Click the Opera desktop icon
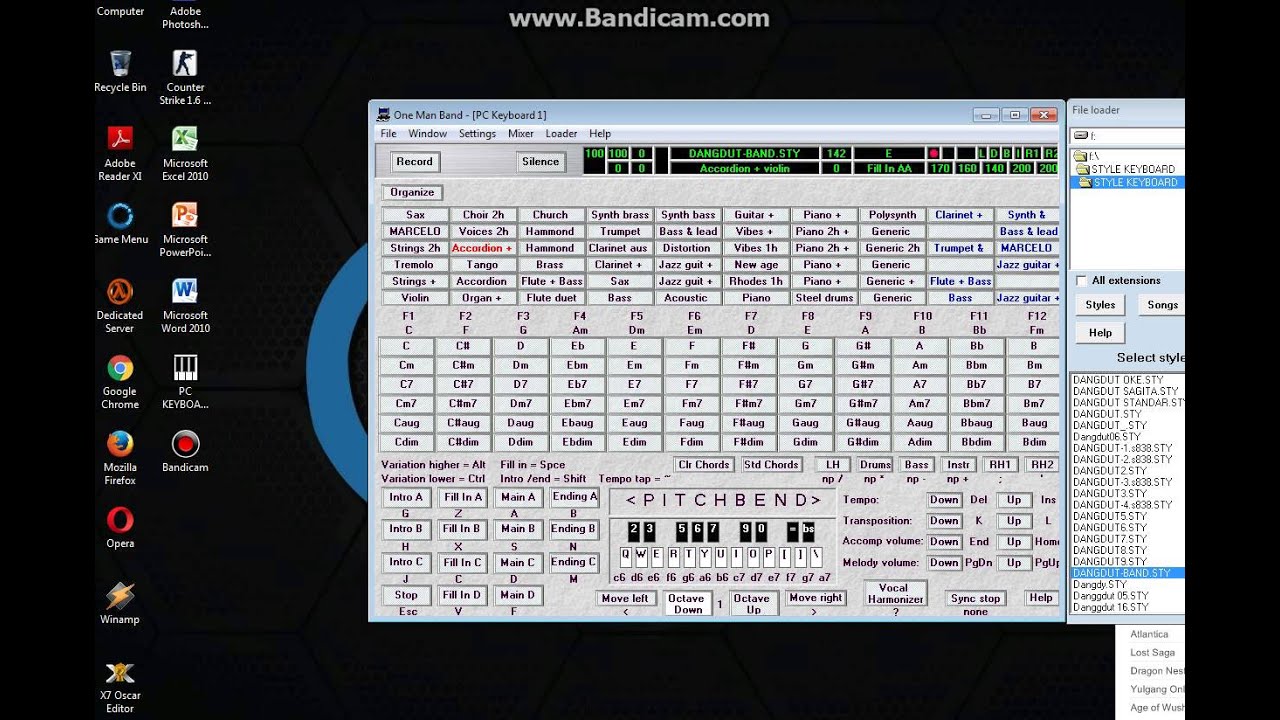 pos(120,527)
